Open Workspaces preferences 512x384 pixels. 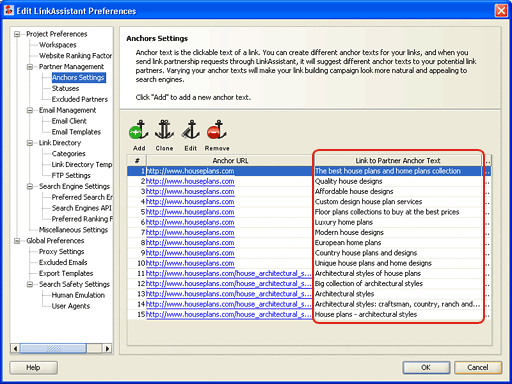(58, 45)
